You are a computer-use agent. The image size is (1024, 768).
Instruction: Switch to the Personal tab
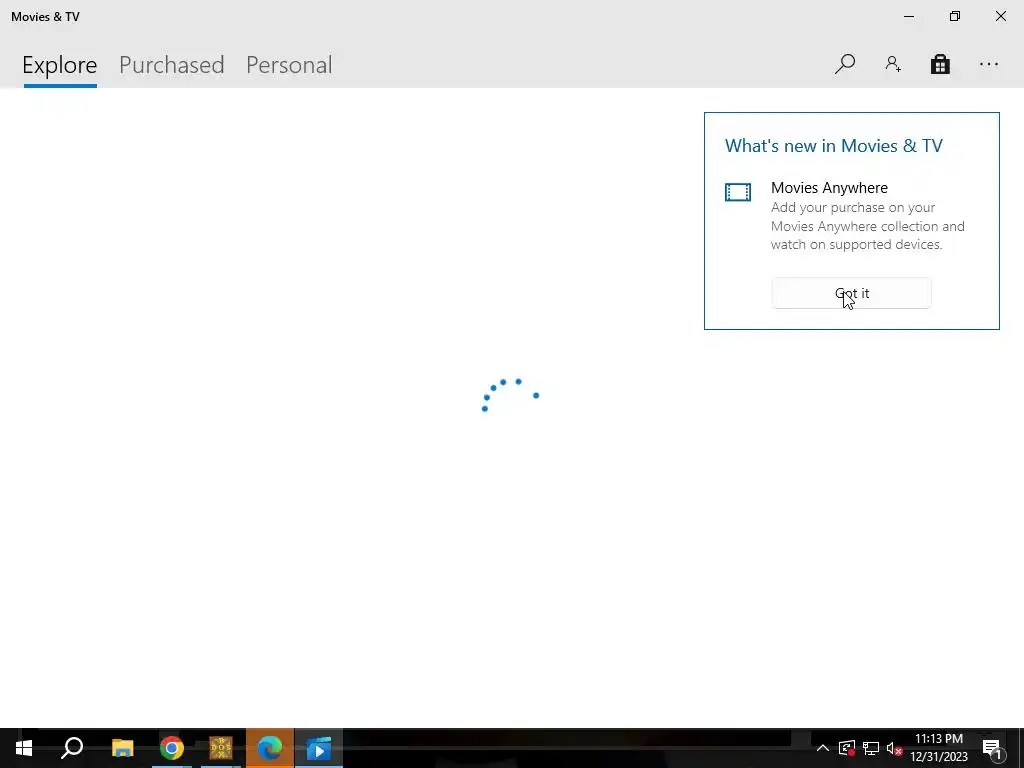(x=289, y=65)
